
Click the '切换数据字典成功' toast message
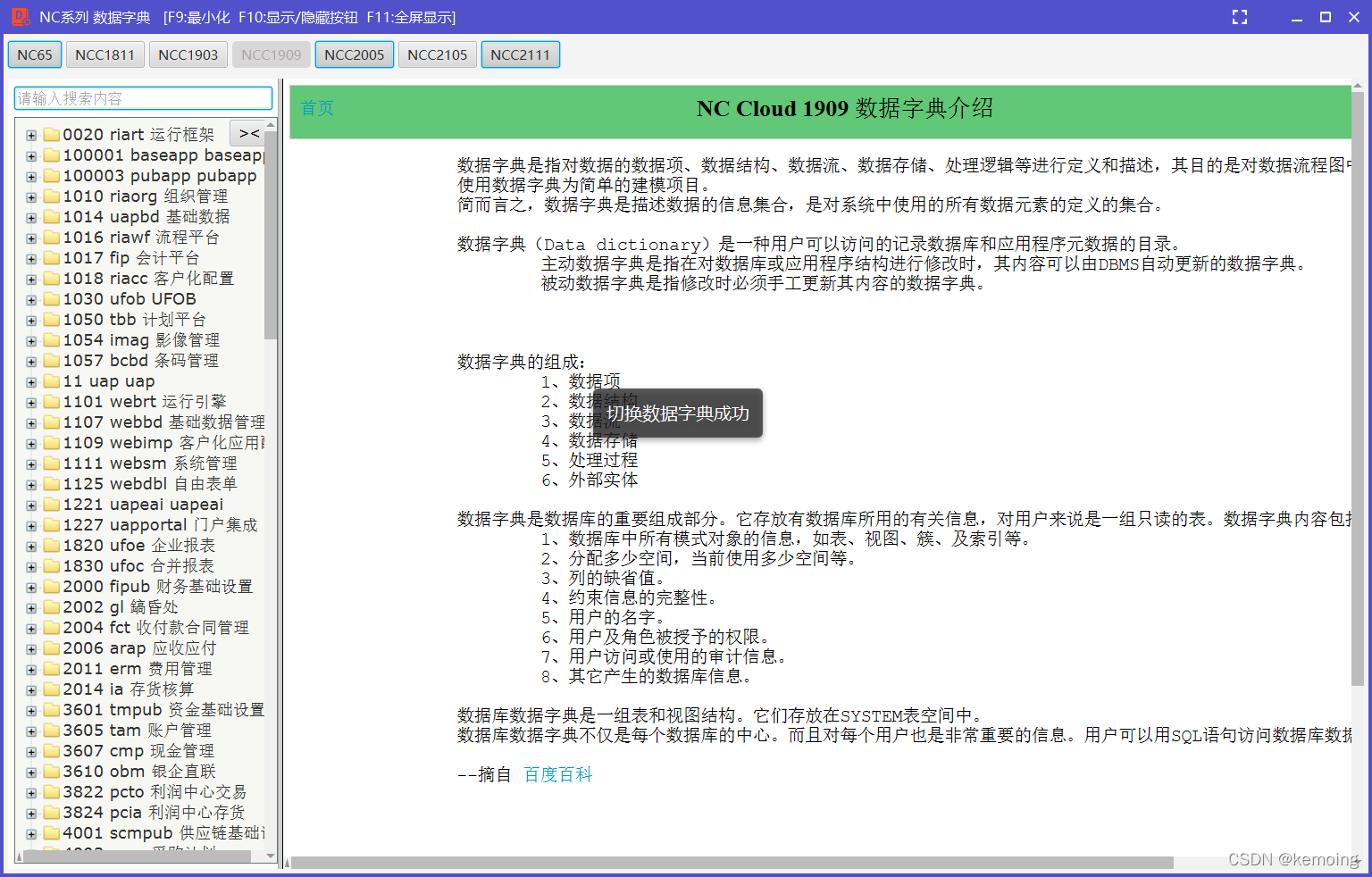678,413
